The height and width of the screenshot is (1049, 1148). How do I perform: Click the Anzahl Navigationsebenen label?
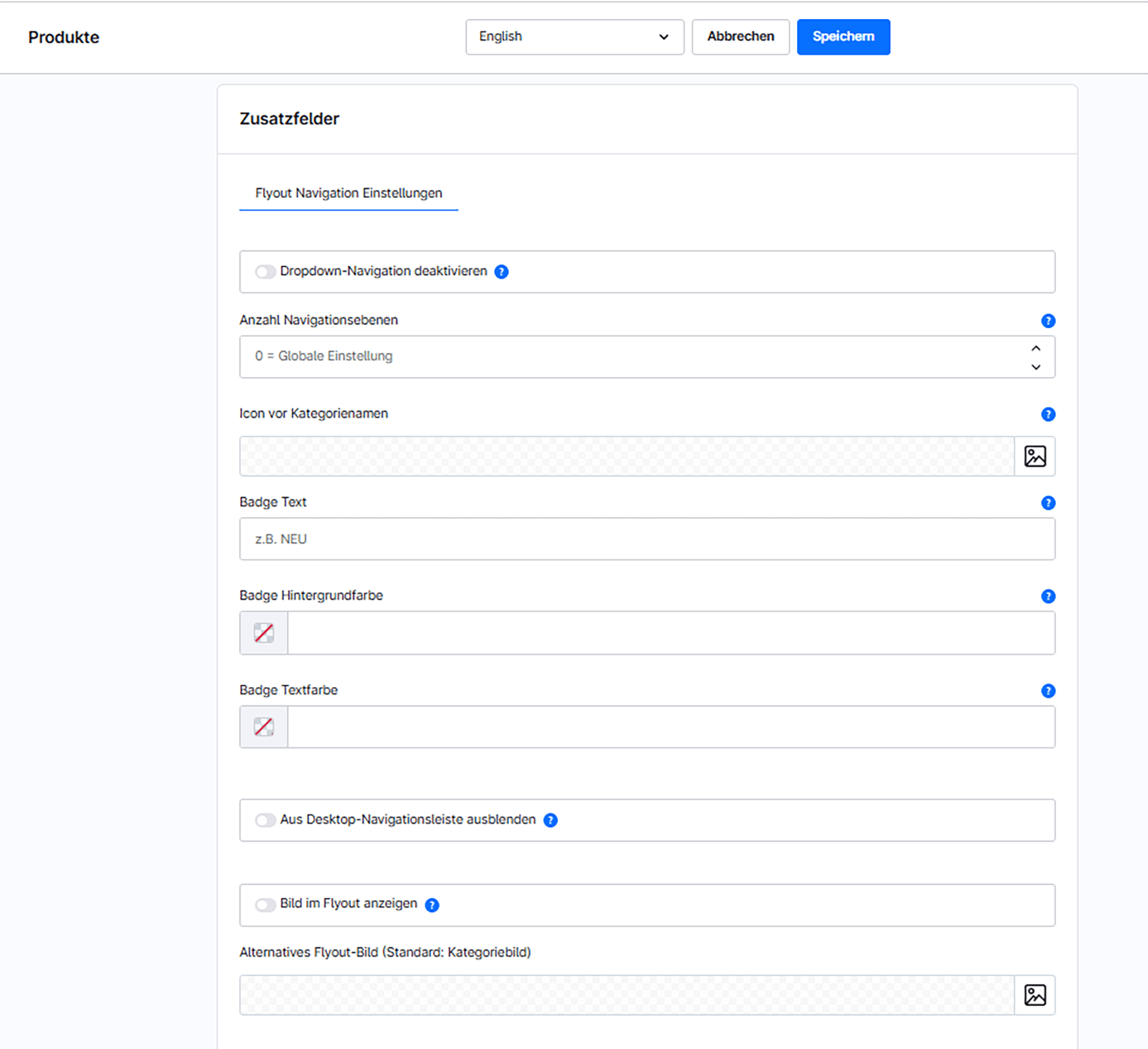[319, 320]
